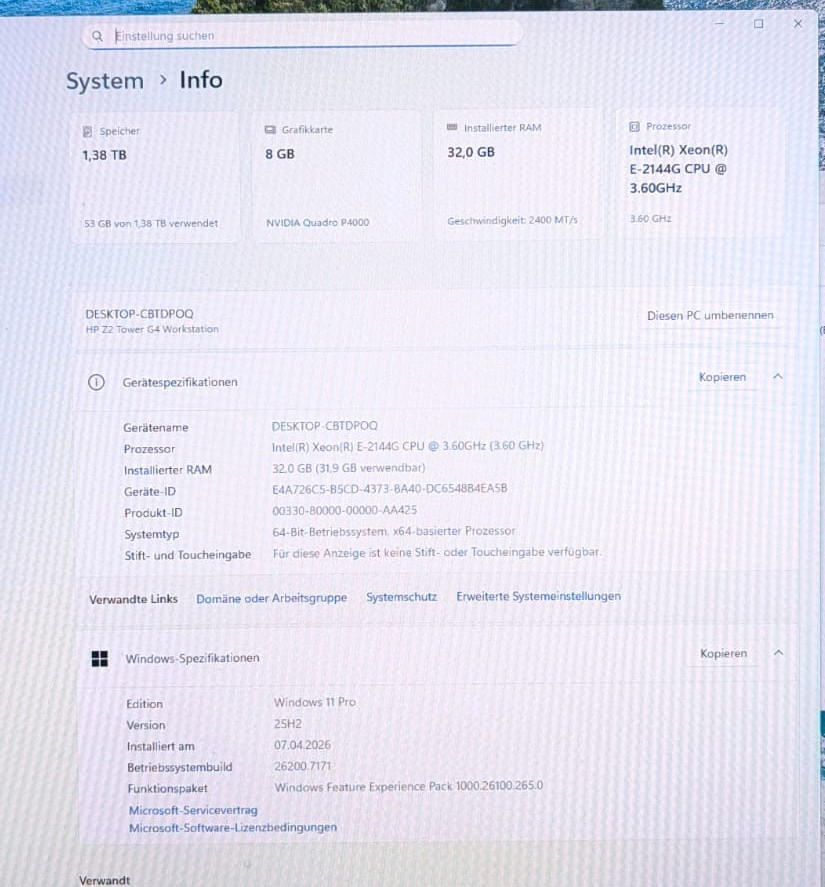Image resolution: width=825 pixels, height=887 pixels.
Task: Maximize the Settings window
Action: (758, 24)
